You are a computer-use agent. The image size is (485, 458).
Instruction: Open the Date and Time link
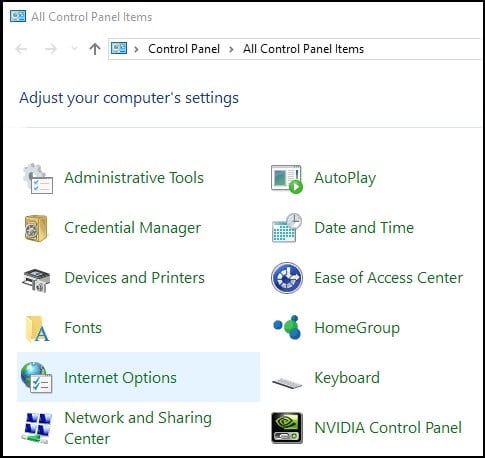pos(364,228)
